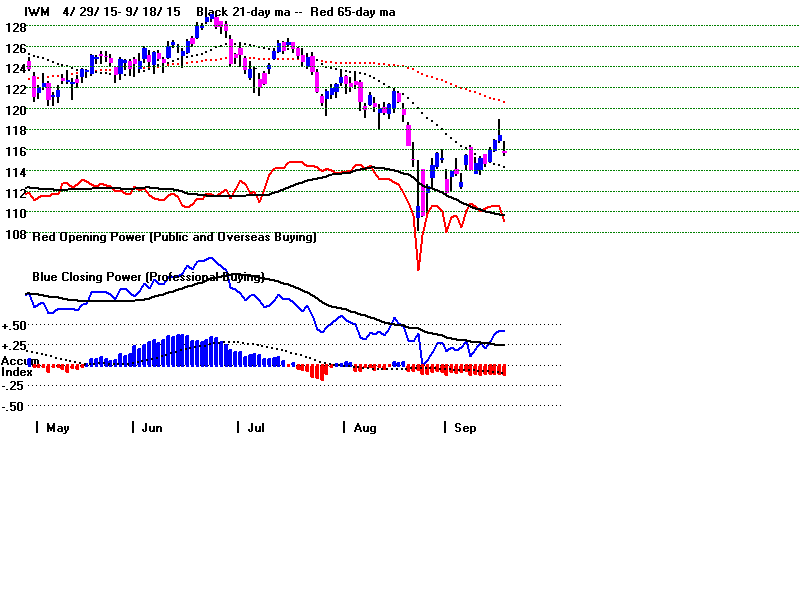Click the Blue Closing Power peak in late June
Screen dimensions: 800x600
[x=211, y=259]
